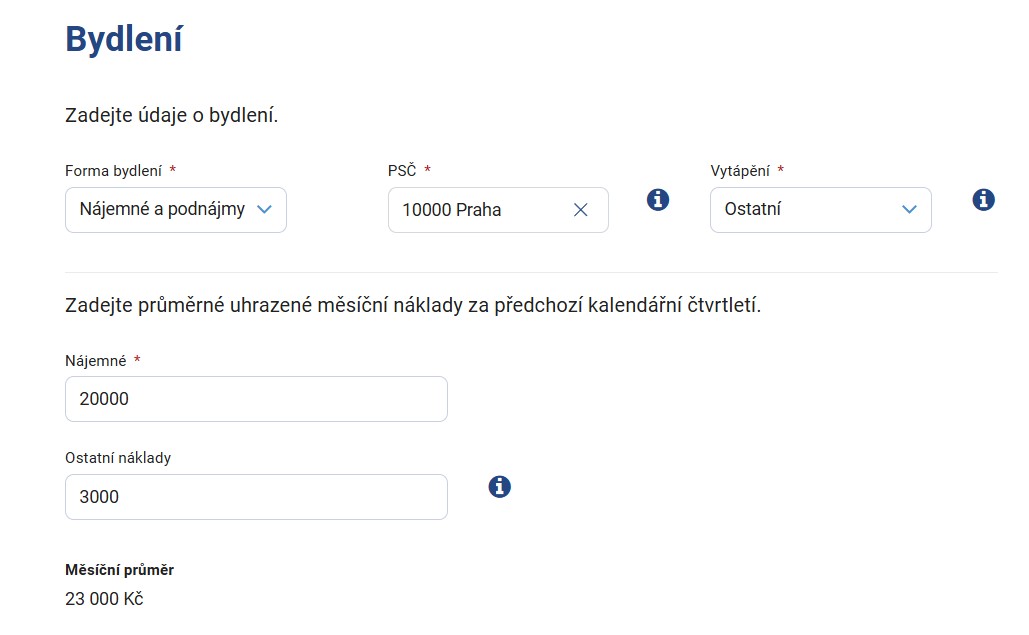Open the Forma bydlení dropdown
The width and height of the screenshot is (1029, 635).
point(176,210)
